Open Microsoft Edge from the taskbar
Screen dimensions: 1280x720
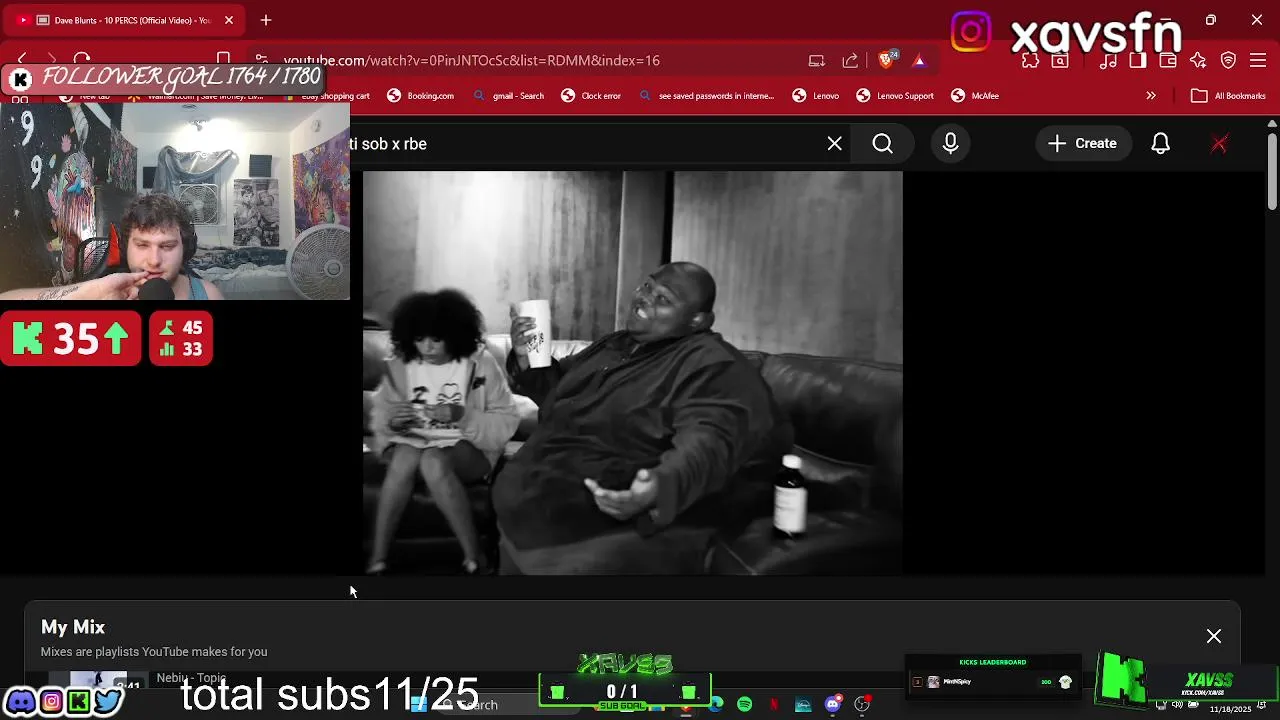[716, 705]
